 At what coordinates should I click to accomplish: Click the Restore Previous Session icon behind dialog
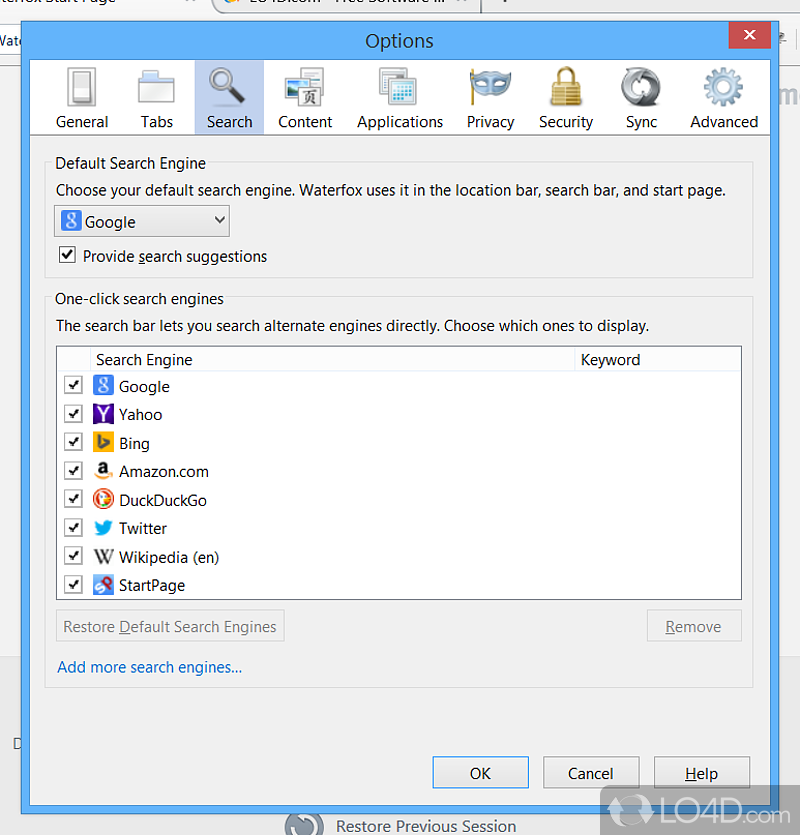tap(304, 824)
